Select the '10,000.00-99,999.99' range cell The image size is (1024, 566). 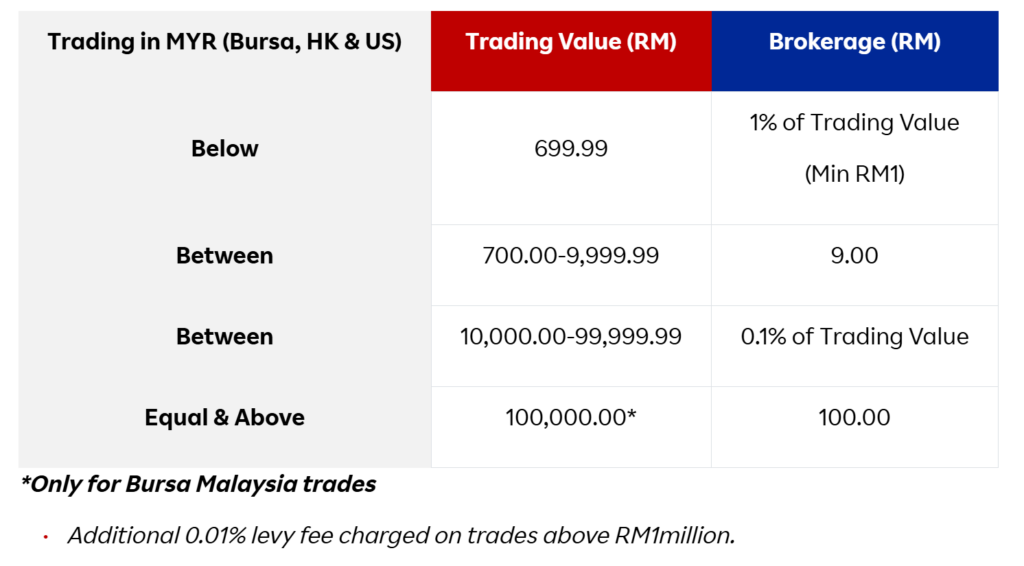(570, 336)
